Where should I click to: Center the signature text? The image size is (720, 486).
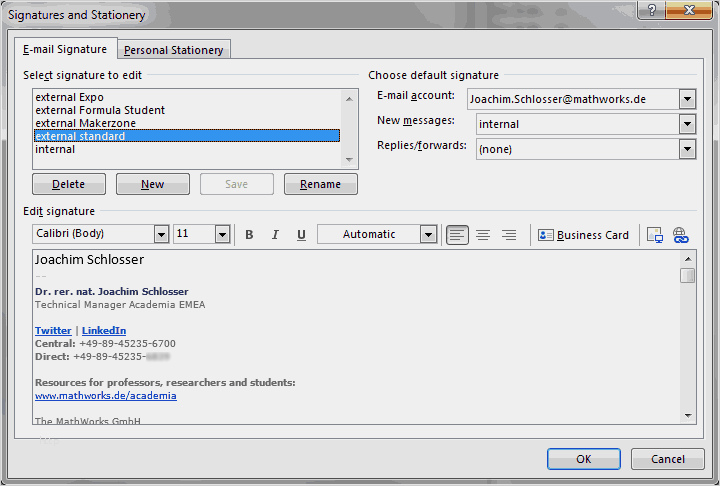(x=483, y=235)
